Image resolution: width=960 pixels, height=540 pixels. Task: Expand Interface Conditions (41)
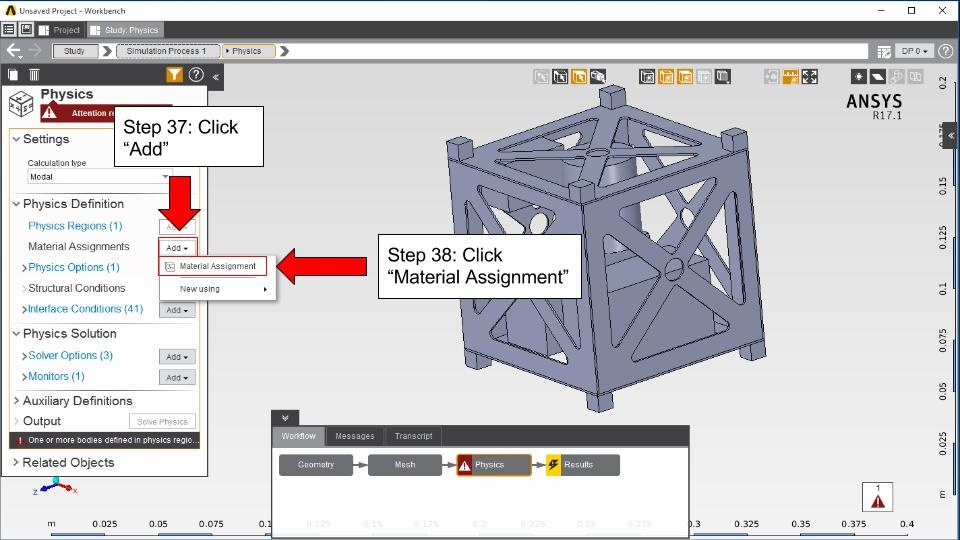click(24, 309)
